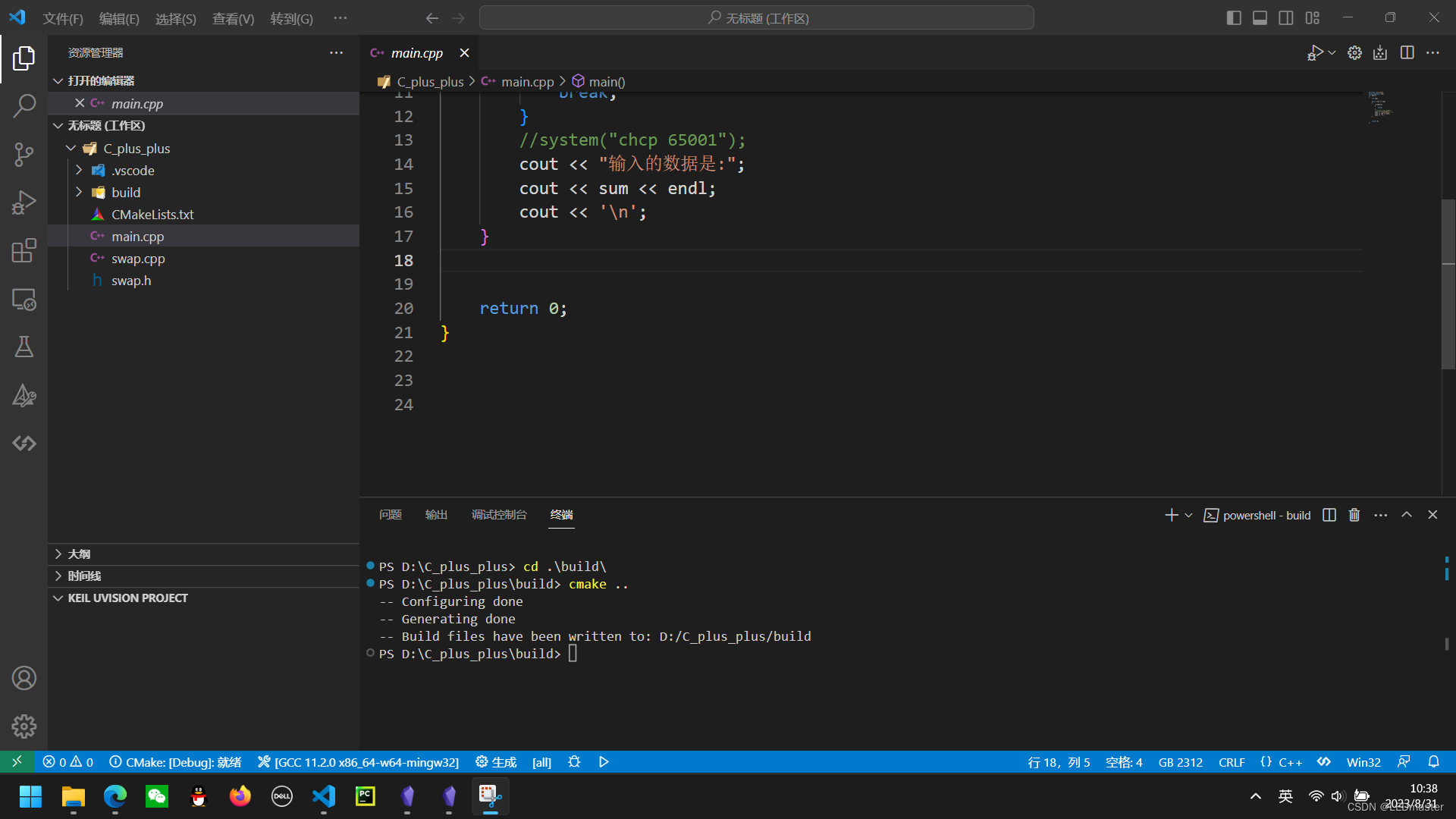The width and height of the screenshot is (1456, 819).
Task: Open the File (文件) menu
Action: pyautogui.click(x=63, y=18)
